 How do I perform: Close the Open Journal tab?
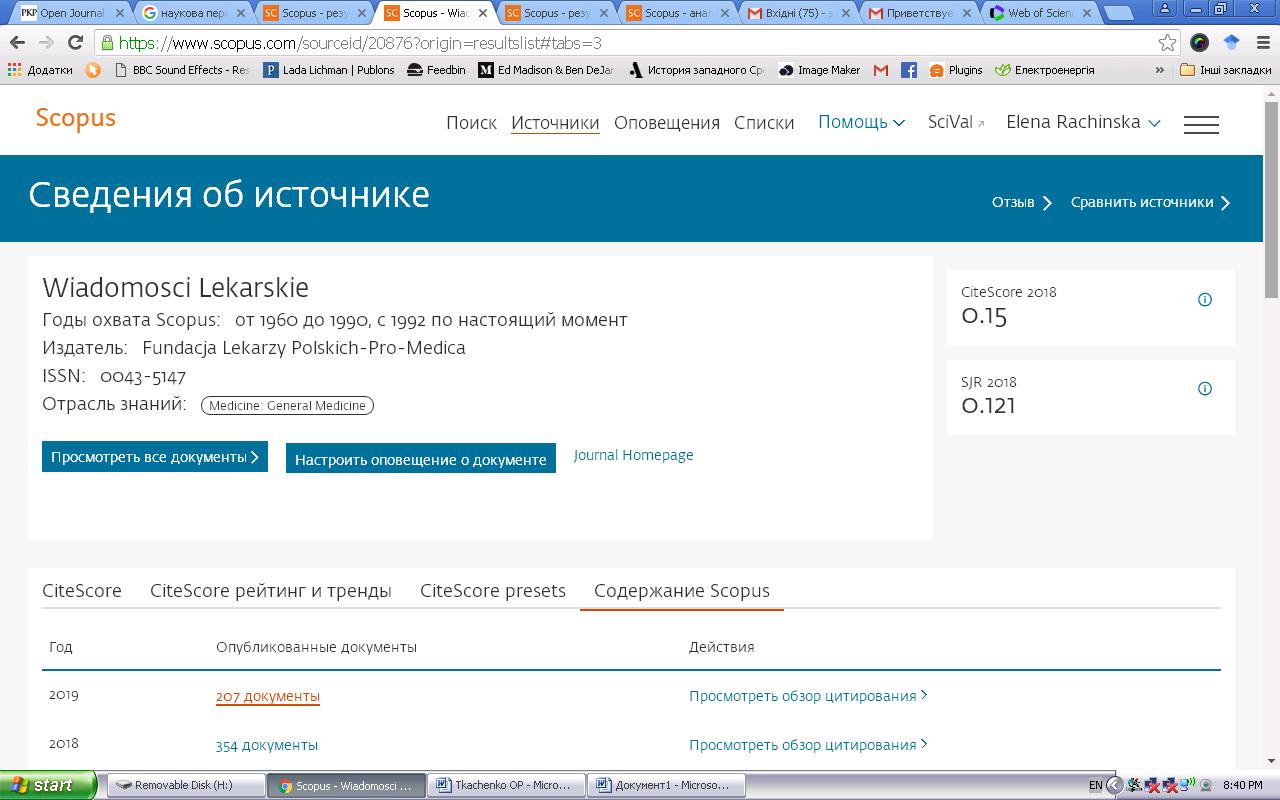(119, 13)
